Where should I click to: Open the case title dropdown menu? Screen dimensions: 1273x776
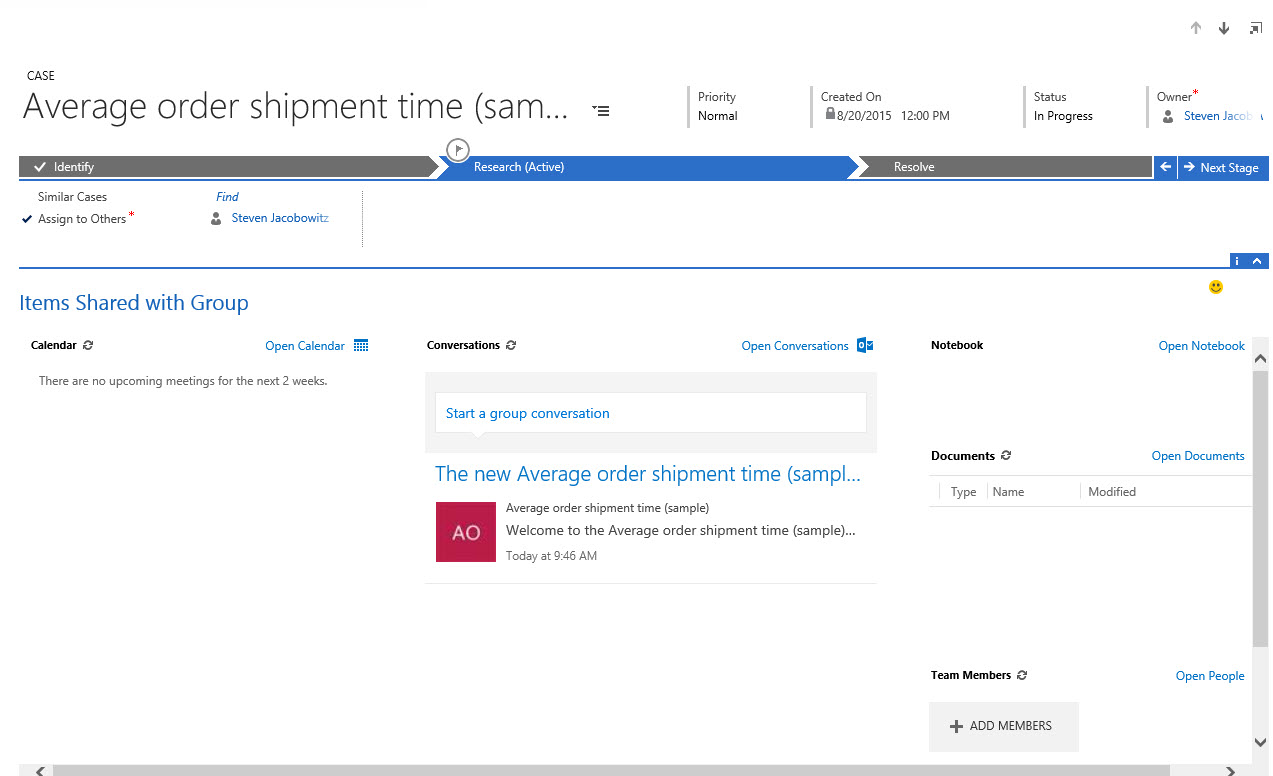600,110
